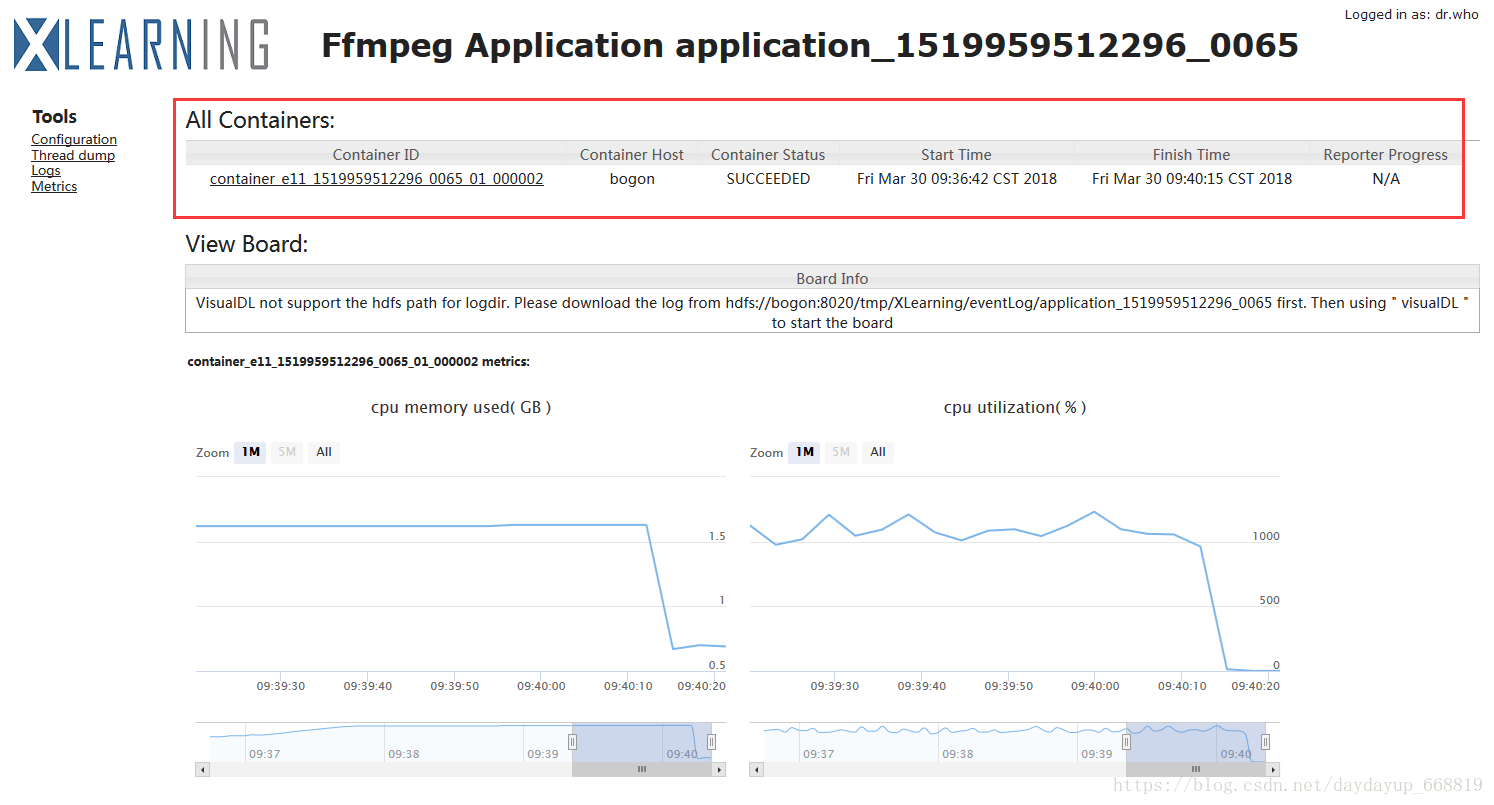
Task: Click the Start Time column header
Action: [x=956, y=154]
